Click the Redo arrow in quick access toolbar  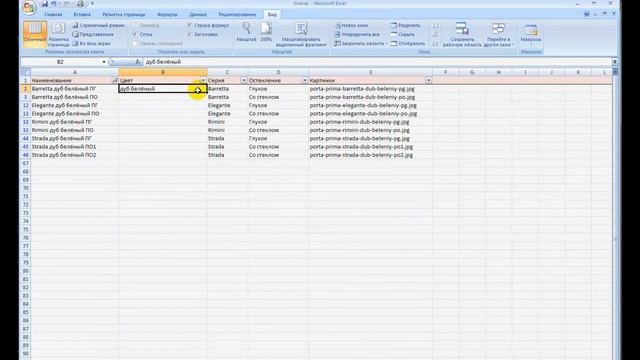coord(67,4)
